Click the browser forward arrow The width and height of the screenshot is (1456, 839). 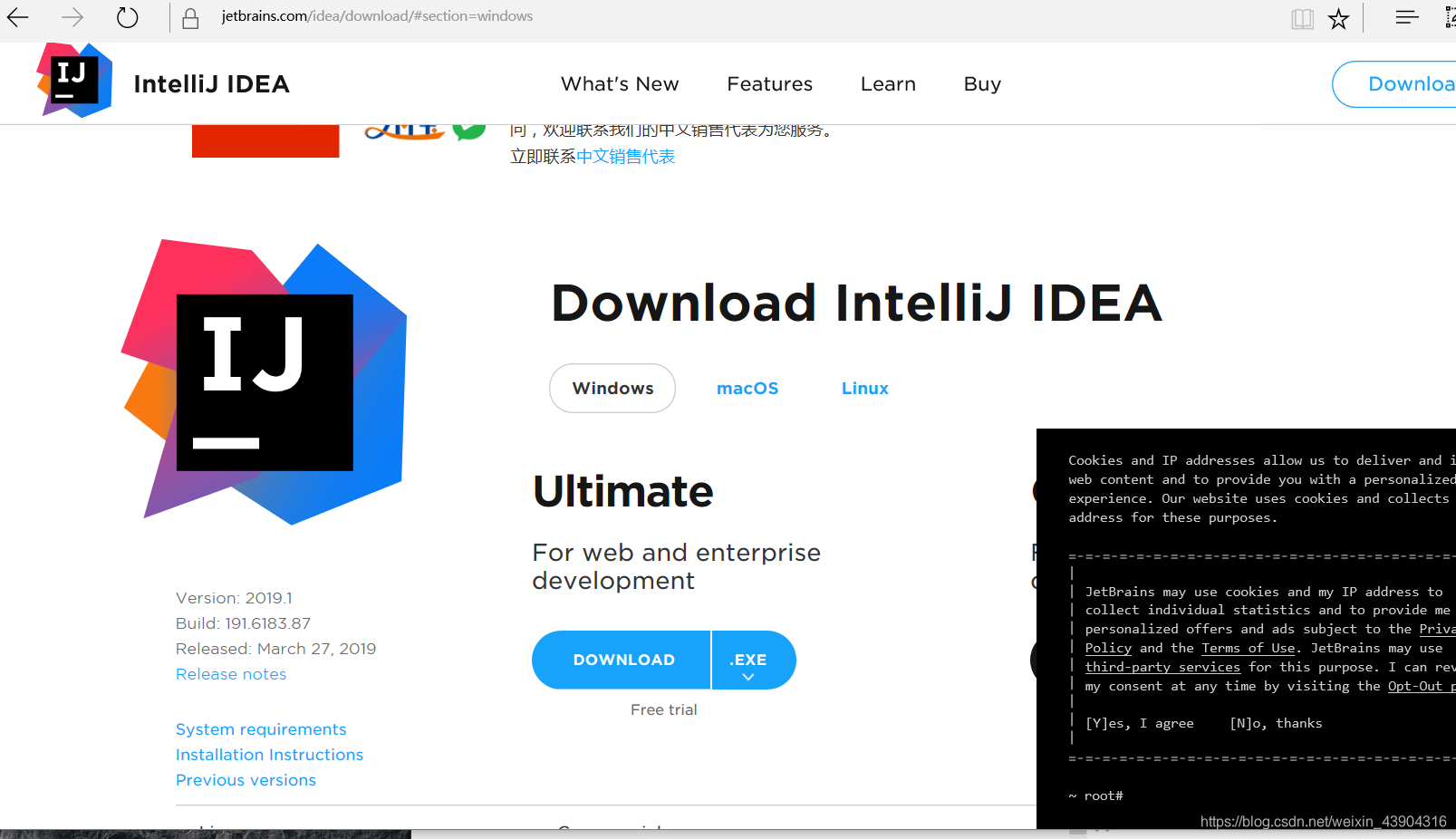point(72,17)
